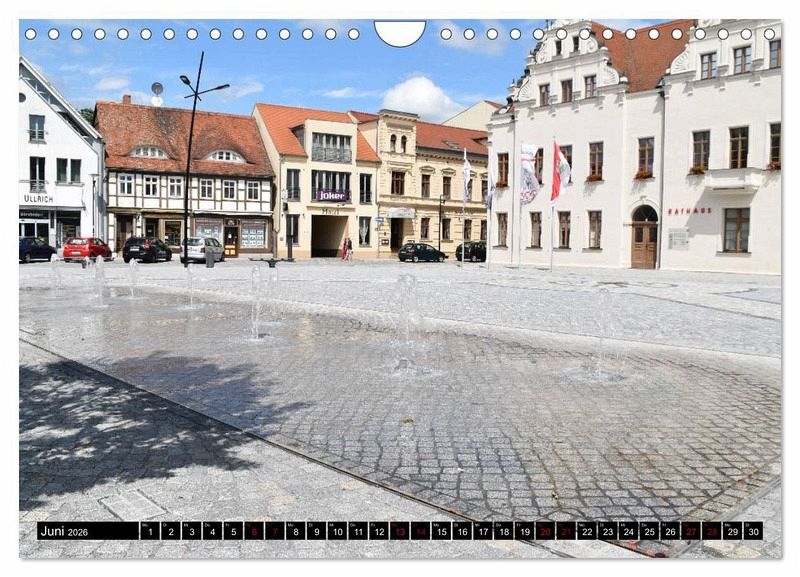
Task: Select date 9 in the calendar strip
Action: pyautogui.click(x=316, y=531)
